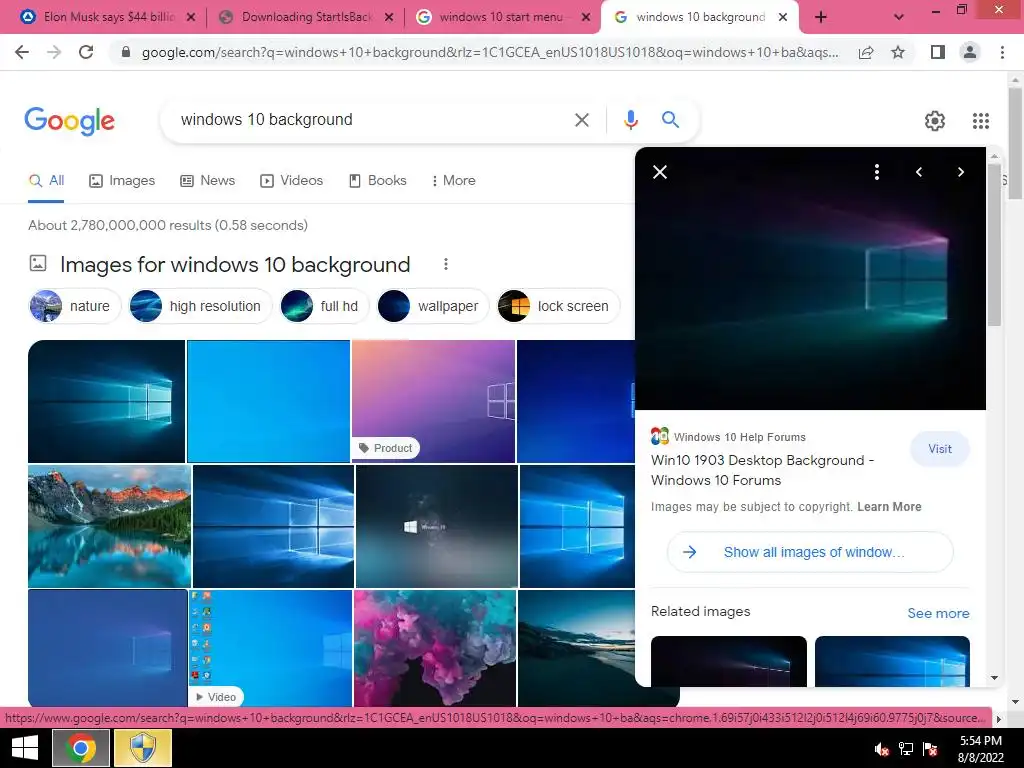Click the Learn More copyright link
The image size is (1024, 768).
889,507
